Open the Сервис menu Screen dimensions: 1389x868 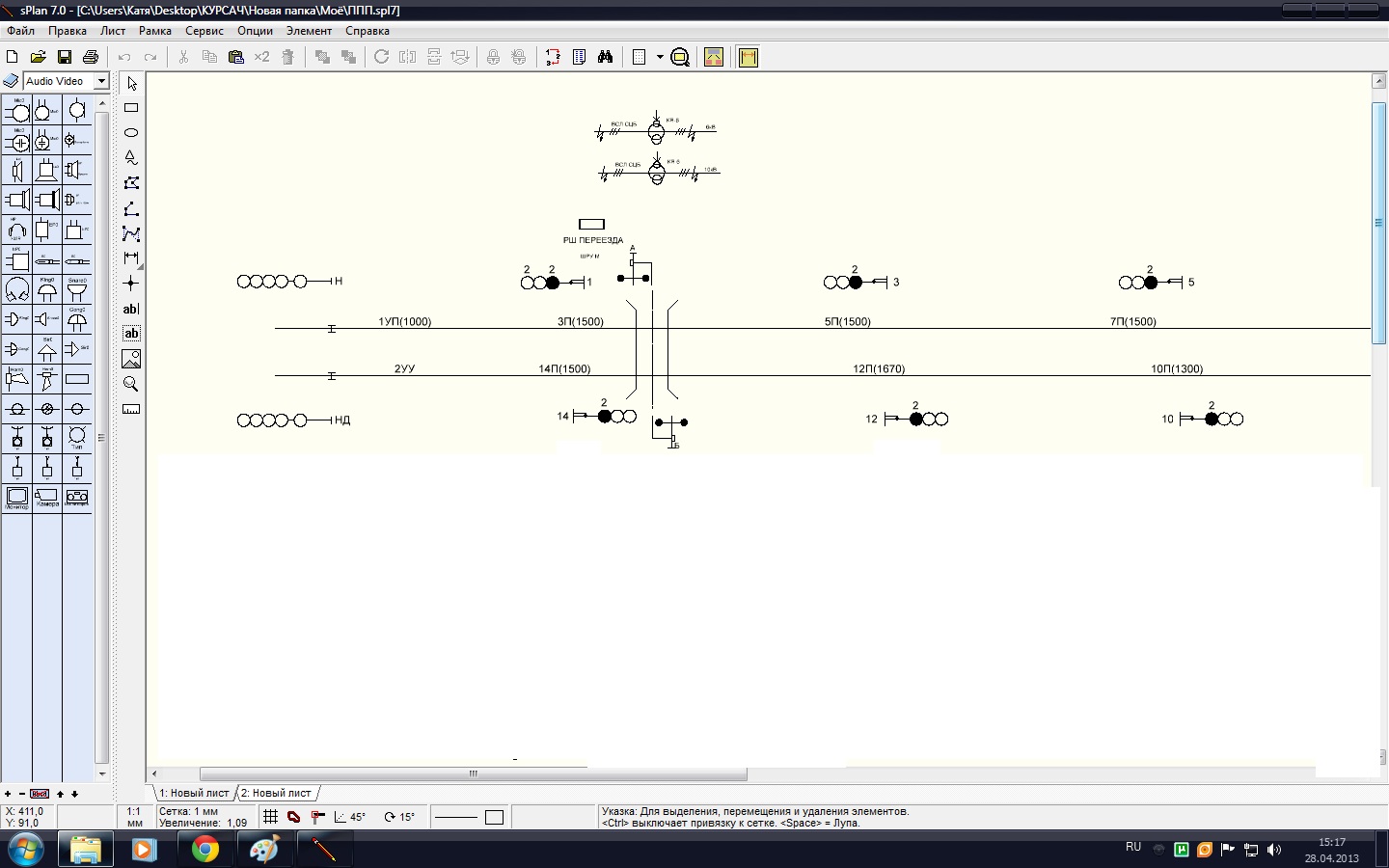[x=204, y=31]
